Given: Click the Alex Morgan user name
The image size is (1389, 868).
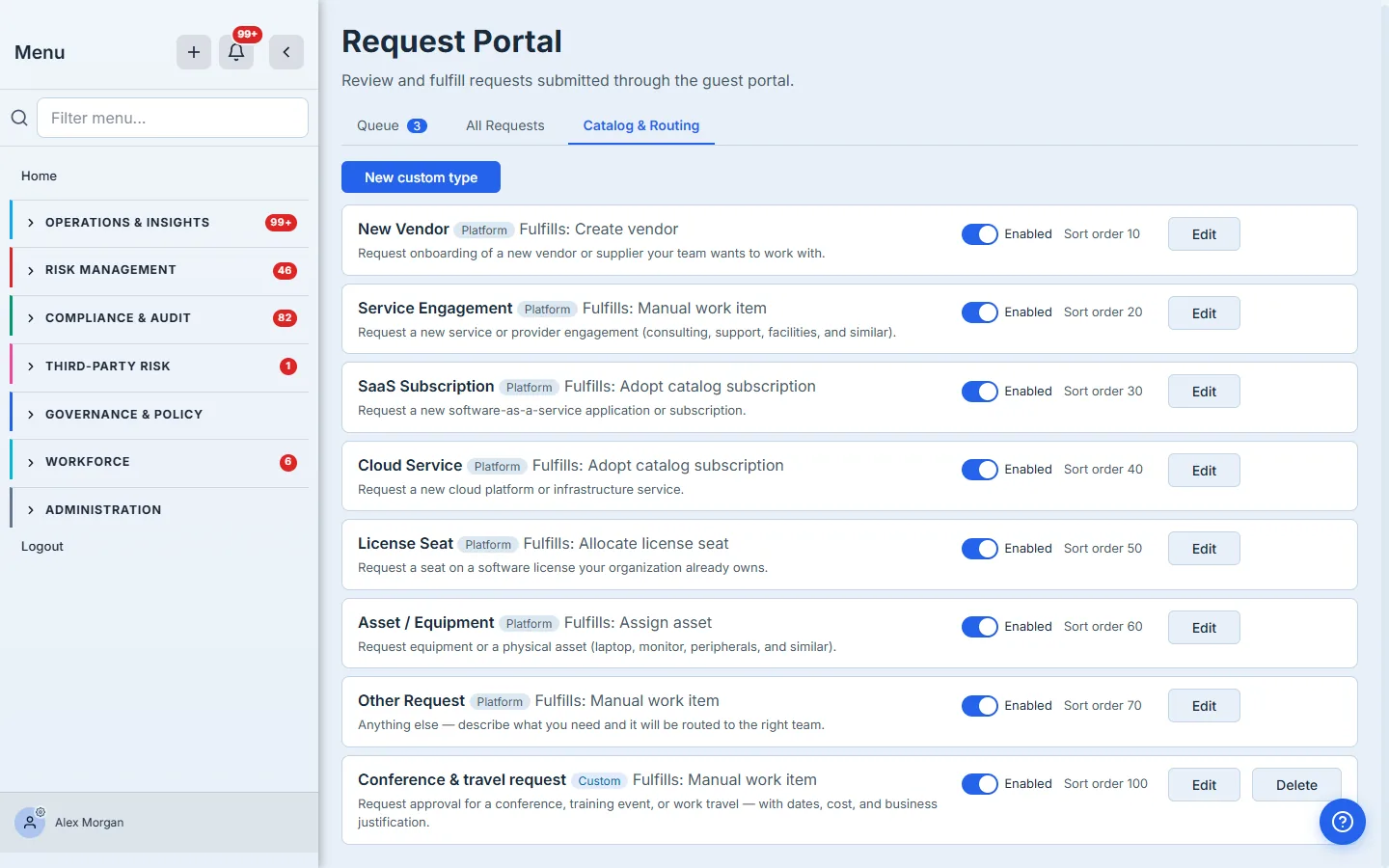Looking at the screenshot, I should (x=90, y=823).
